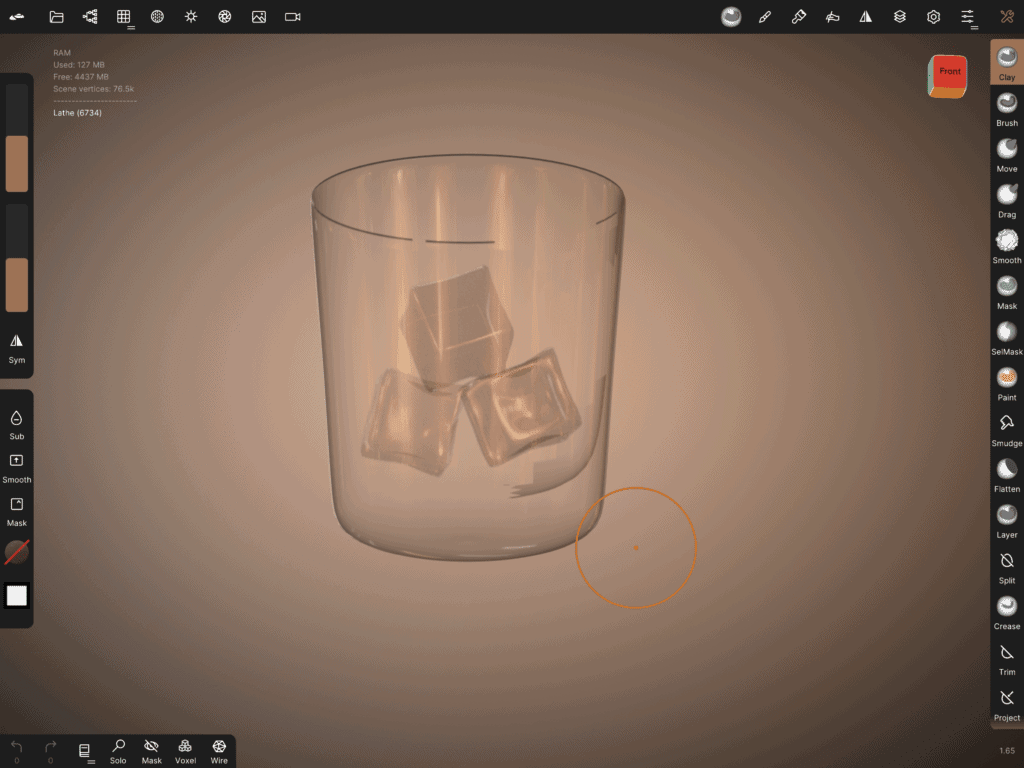Toggle Wire wireframe display
This screenshot has height=768, width=1024.
tap(219, 750)
